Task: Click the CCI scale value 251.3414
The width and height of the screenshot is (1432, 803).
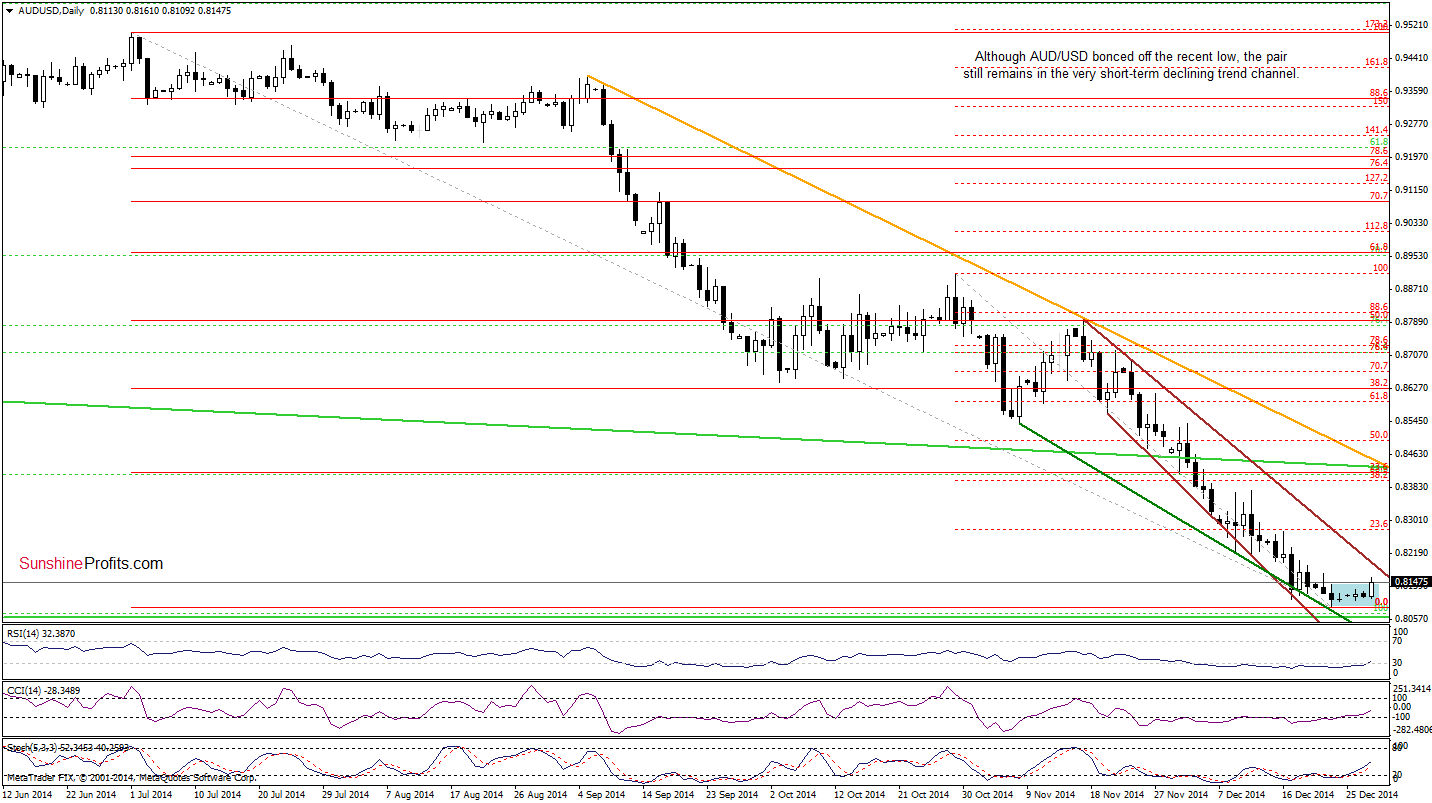Action: (x=1412, y=688)
